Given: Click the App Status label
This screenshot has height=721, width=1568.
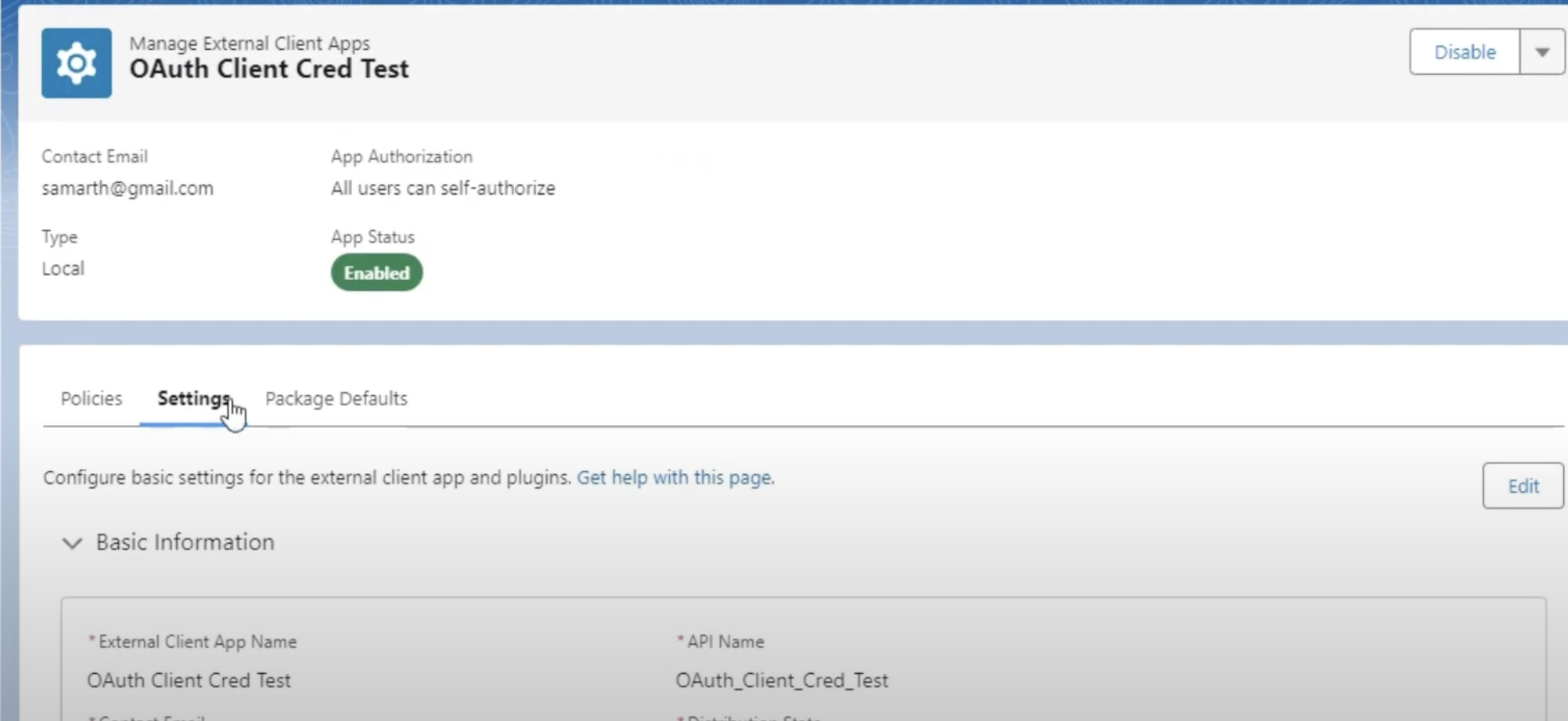Looking at the screenshot, I should pos(372,237).
